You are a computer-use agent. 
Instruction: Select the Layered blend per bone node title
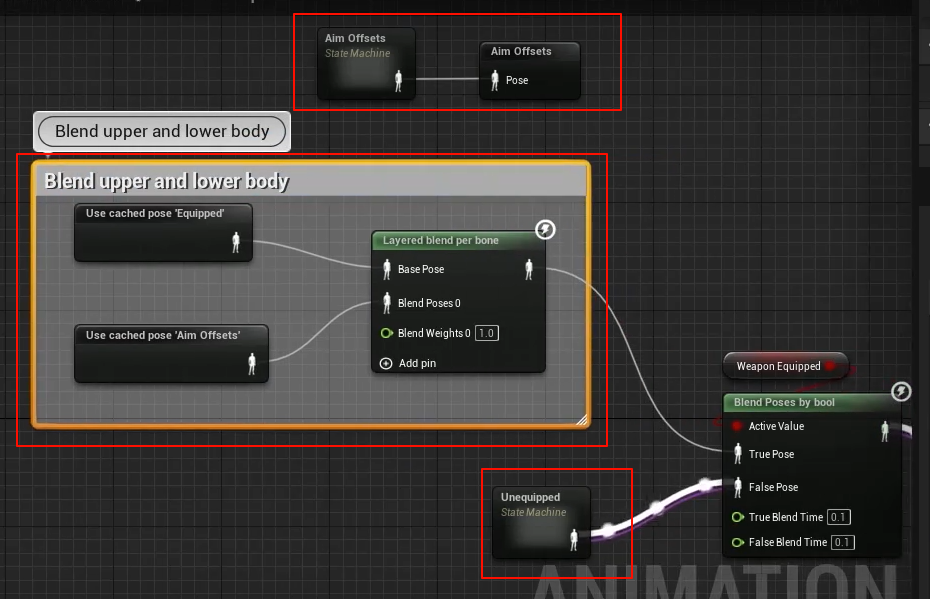pyautogui.click(x=441, y=240)
